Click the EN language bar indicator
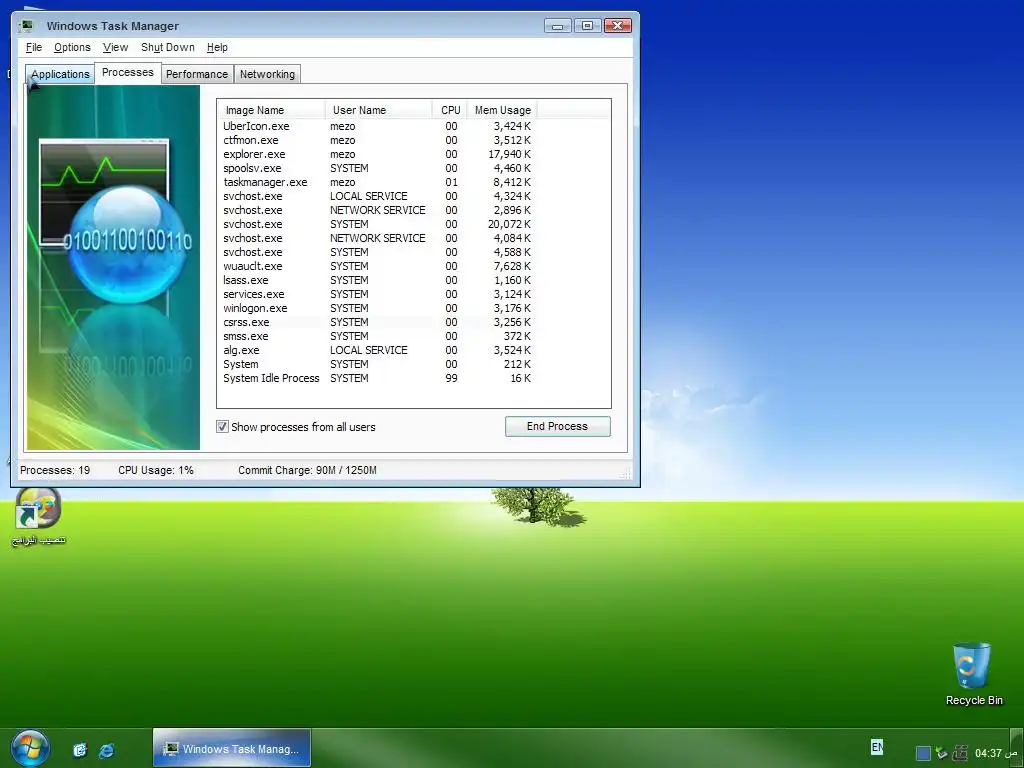The height and width of the screenshot is (768, 1024). (876, 746)
